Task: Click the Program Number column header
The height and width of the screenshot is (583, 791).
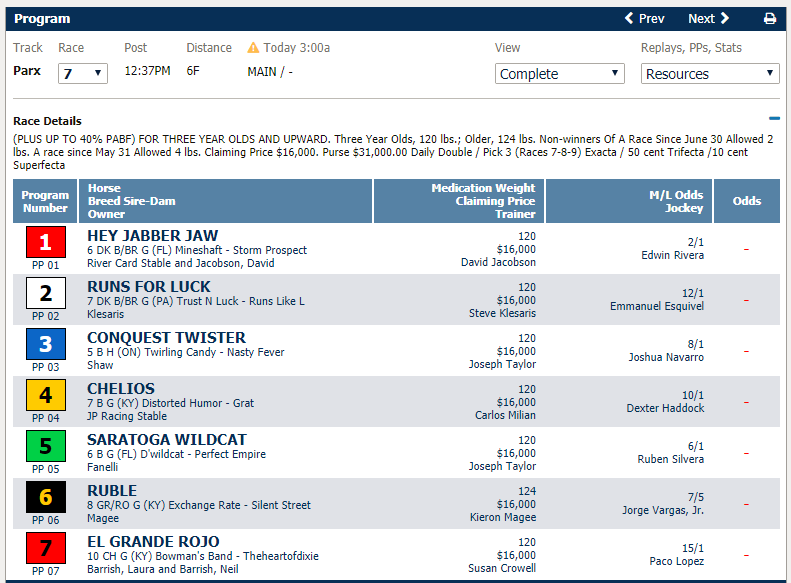Action: [x=45, y=201]
